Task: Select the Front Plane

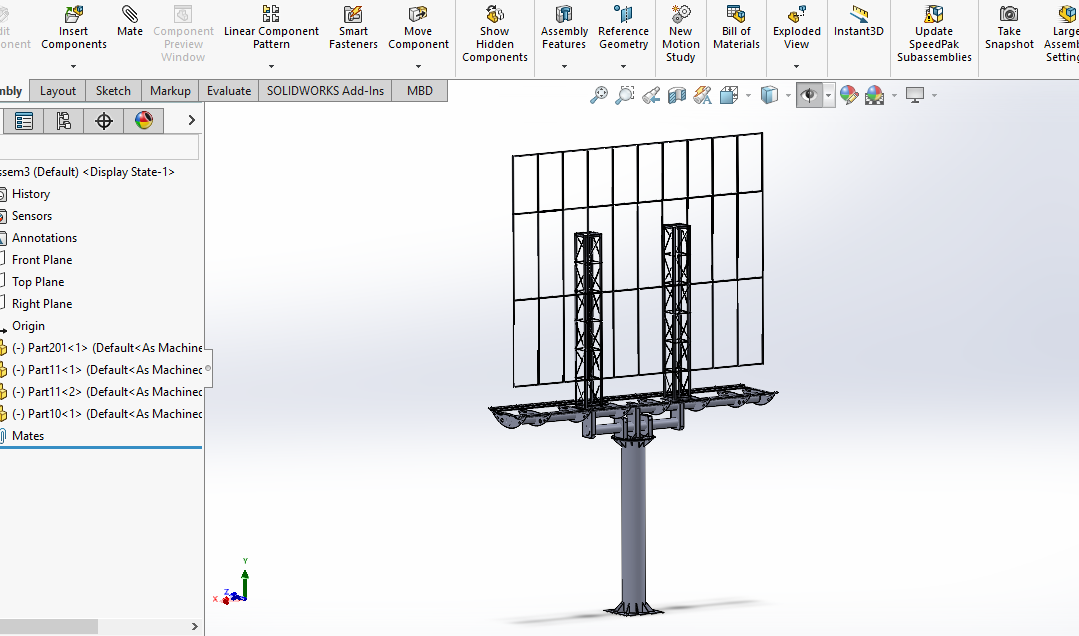Action: (x=41, y=260)
